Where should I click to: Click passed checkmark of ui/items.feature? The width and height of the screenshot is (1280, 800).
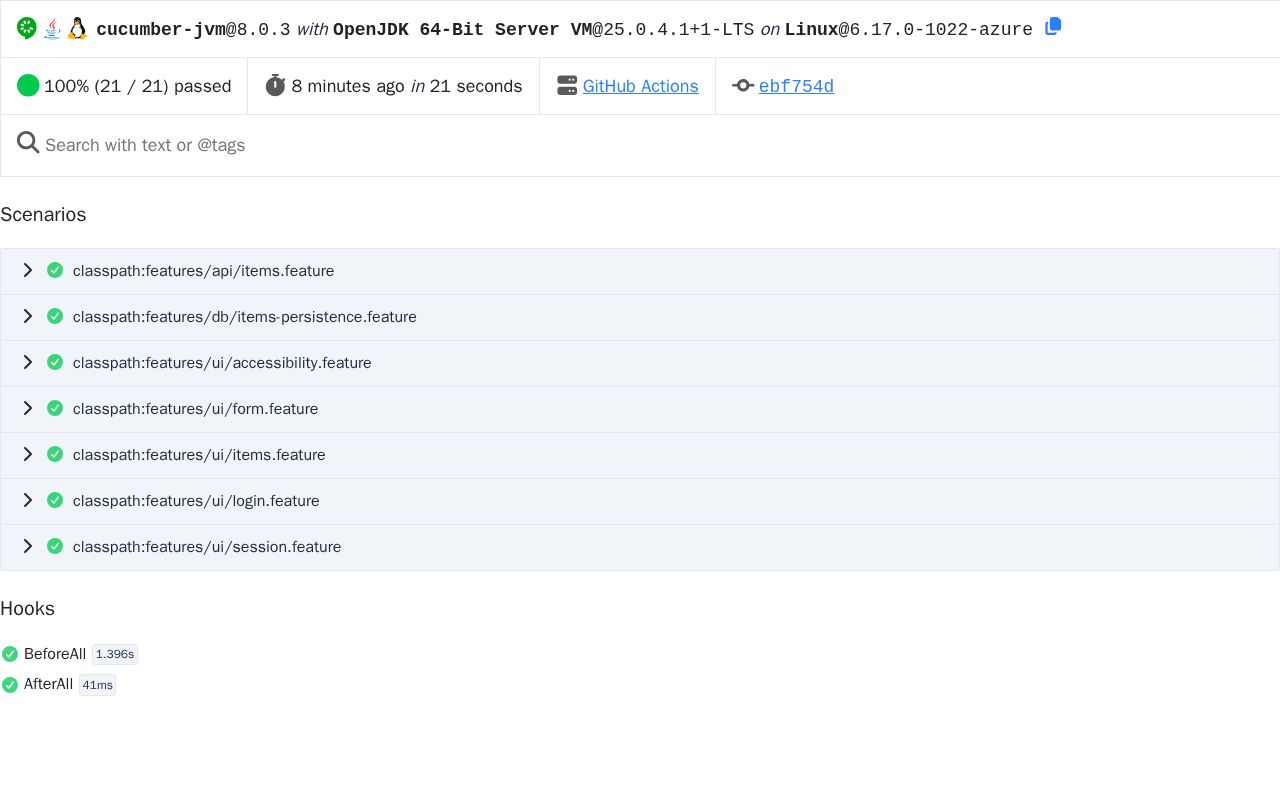(55, 454)
